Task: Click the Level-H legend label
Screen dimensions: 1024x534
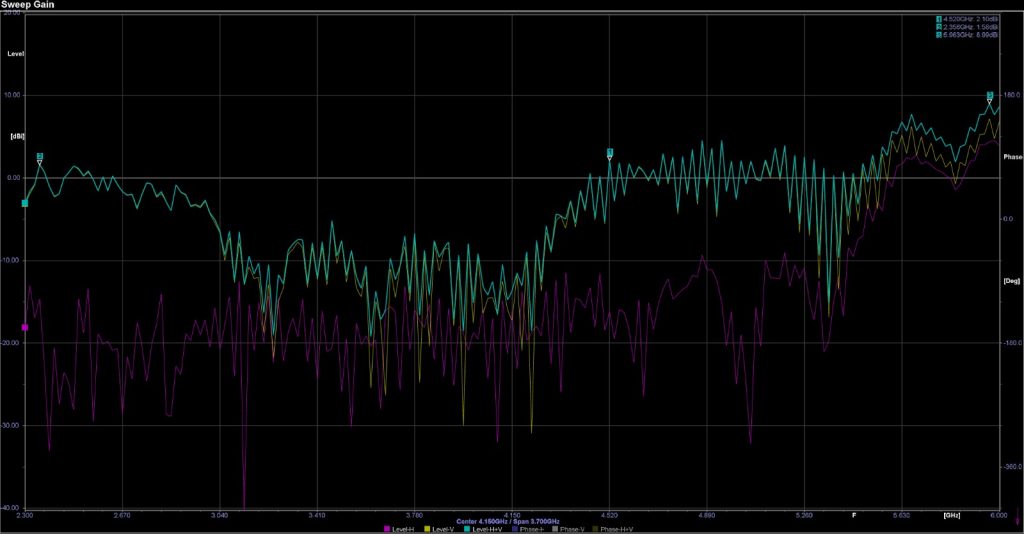Action: [x=403, y=529]
